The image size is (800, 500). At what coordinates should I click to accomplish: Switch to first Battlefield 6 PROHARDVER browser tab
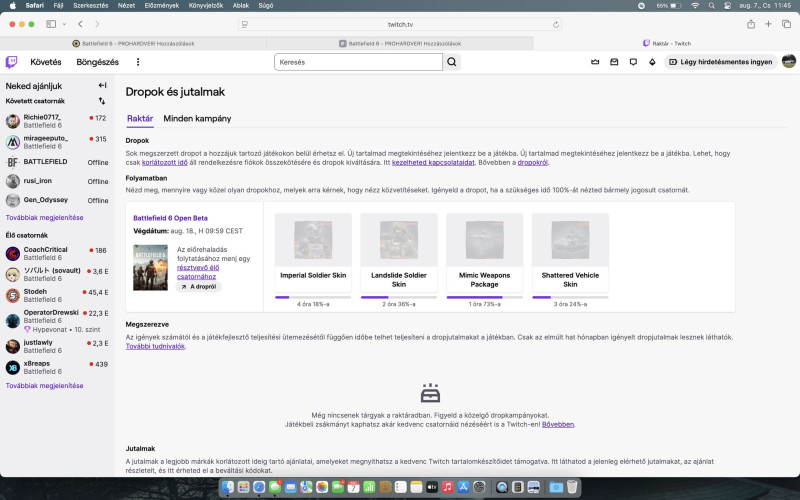[133, 43]
